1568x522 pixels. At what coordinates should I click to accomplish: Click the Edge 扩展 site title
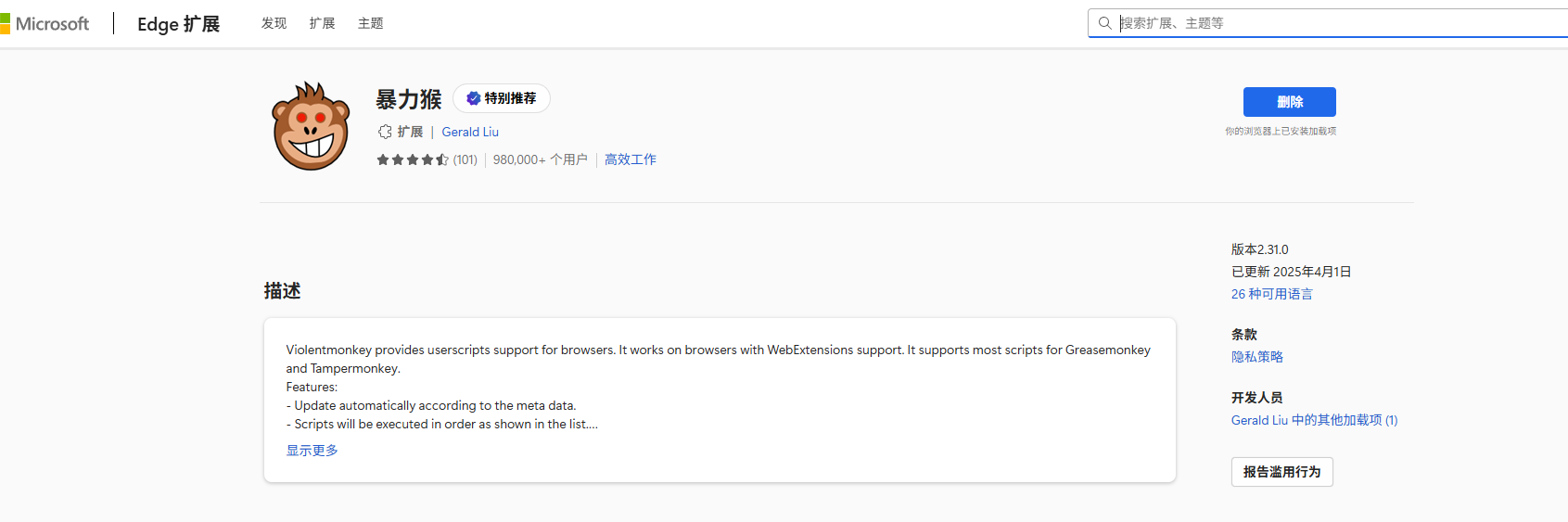pyautogui.click(x=178, y=24)
